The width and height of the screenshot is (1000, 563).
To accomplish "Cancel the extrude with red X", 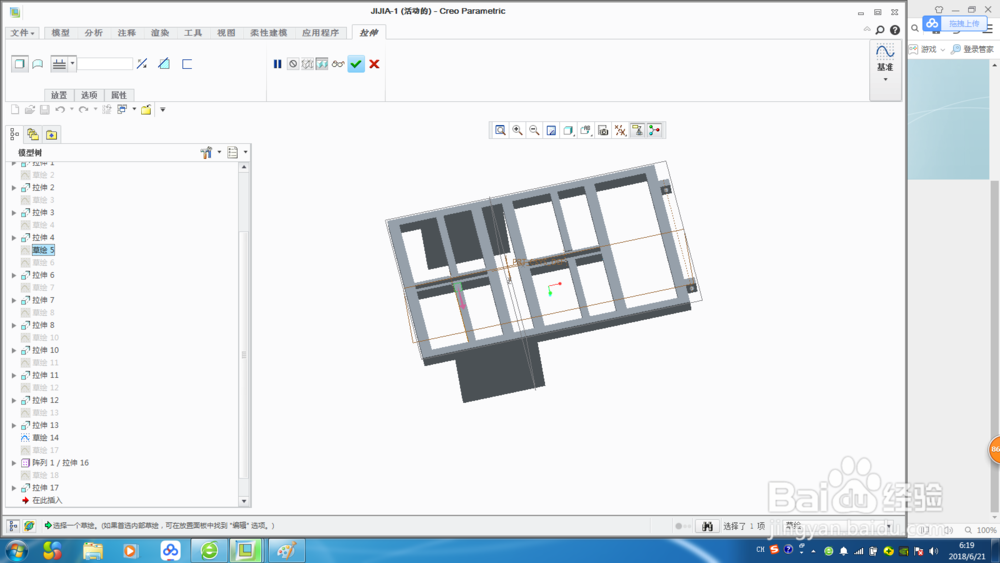I will coord(374,64).
